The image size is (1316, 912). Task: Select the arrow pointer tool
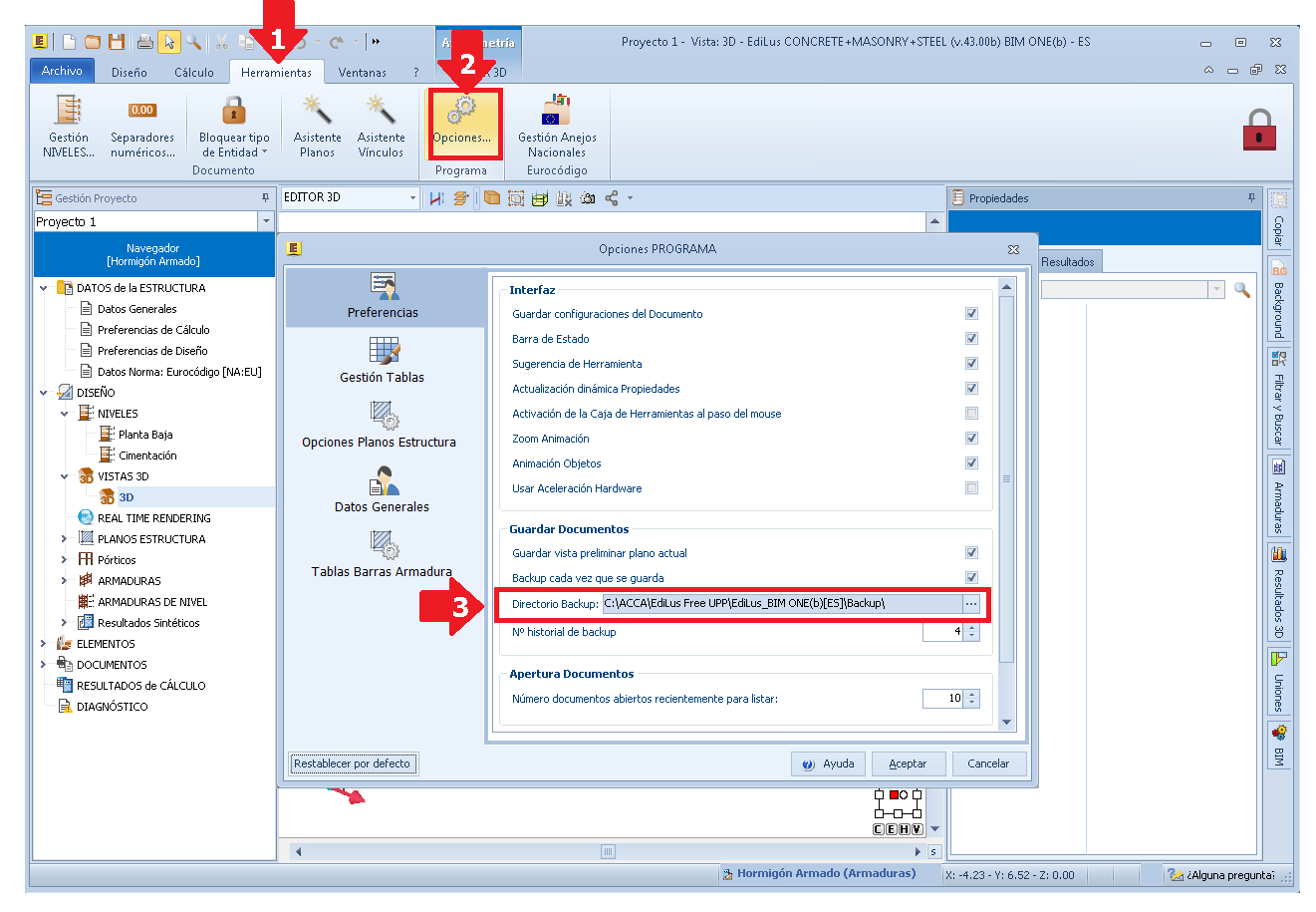coord(169,42)
